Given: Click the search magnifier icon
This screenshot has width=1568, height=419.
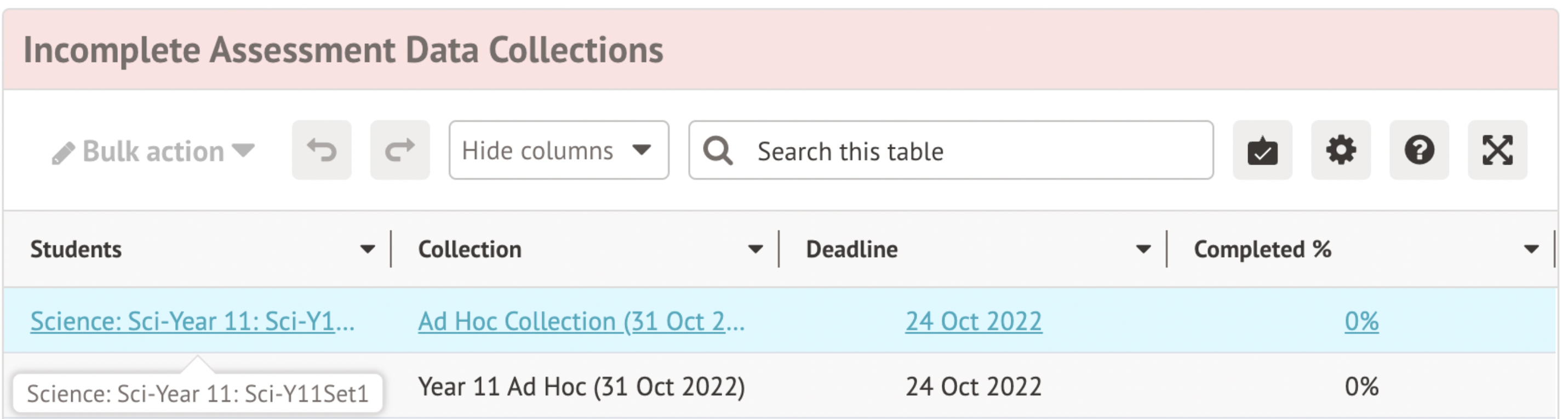Looking at the screenshot, I should click(x=718, y=150).
